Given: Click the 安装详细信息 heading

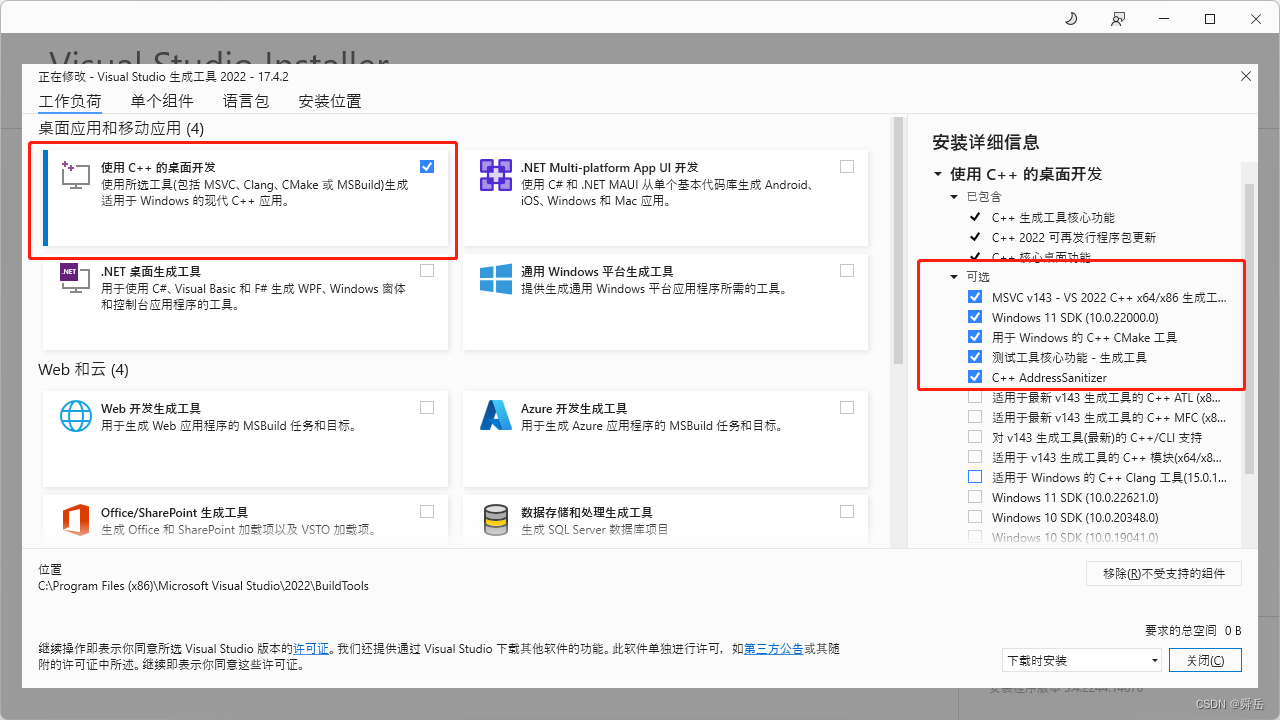Looking at the screenshot, I should (985, 142).
